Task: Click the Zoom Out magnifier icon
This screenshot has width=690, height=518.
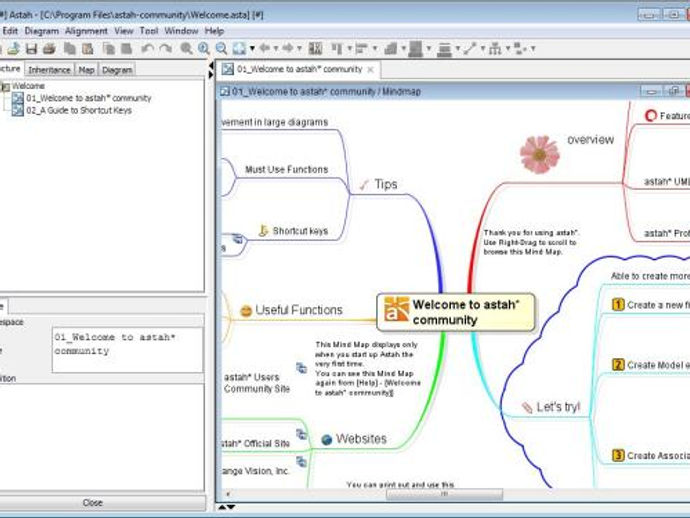Action: click(221, 48)
